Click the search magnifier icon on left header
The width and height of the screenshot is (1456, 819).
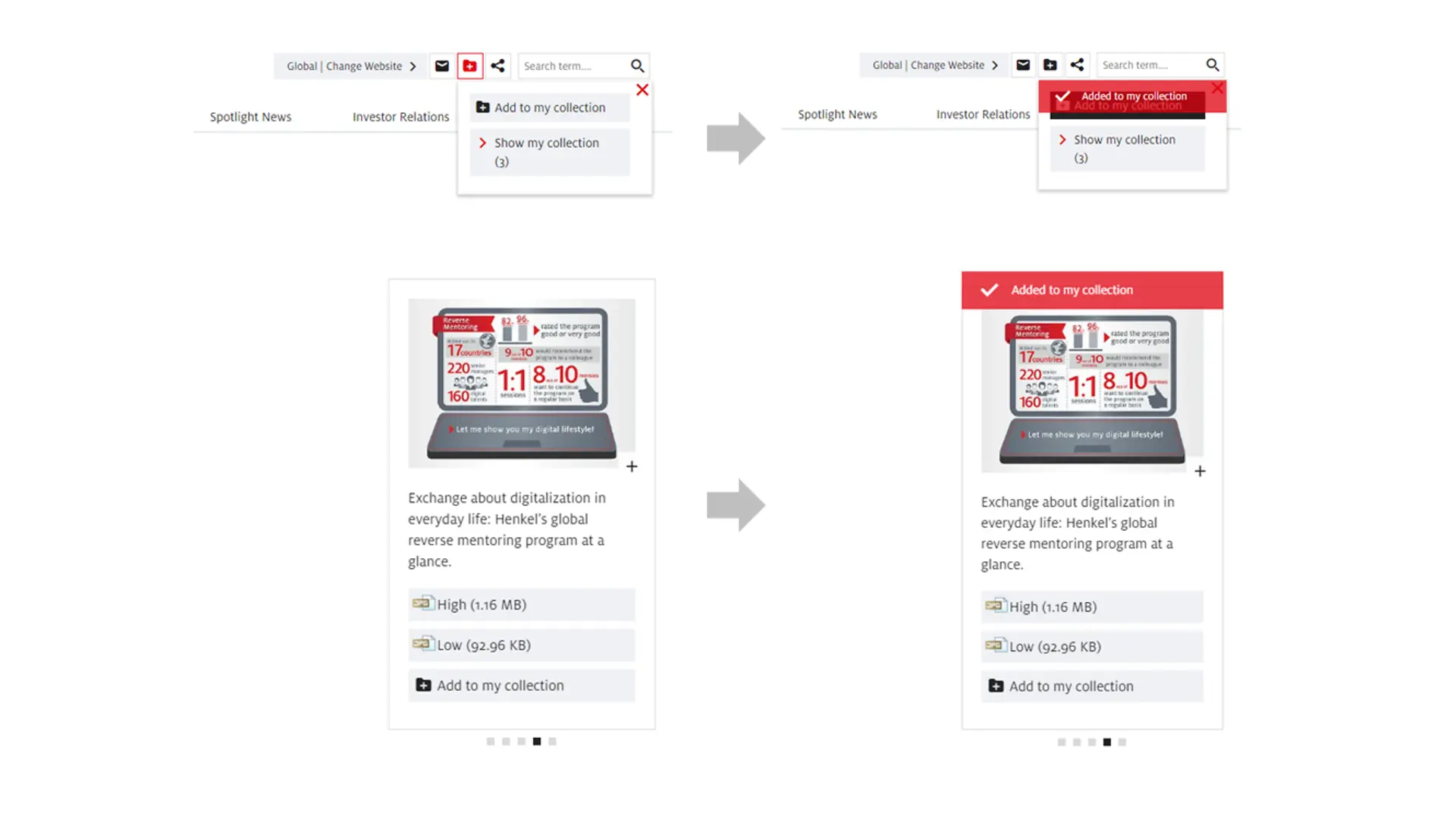tap(636, 66)
